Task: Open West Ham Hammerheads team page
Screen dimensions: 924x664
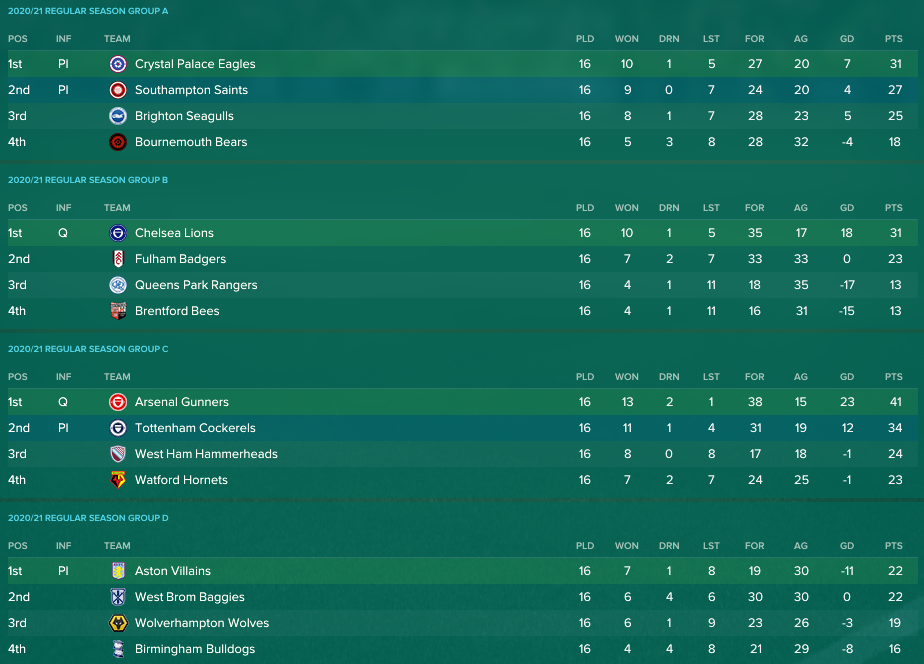Action: (206, 454)
